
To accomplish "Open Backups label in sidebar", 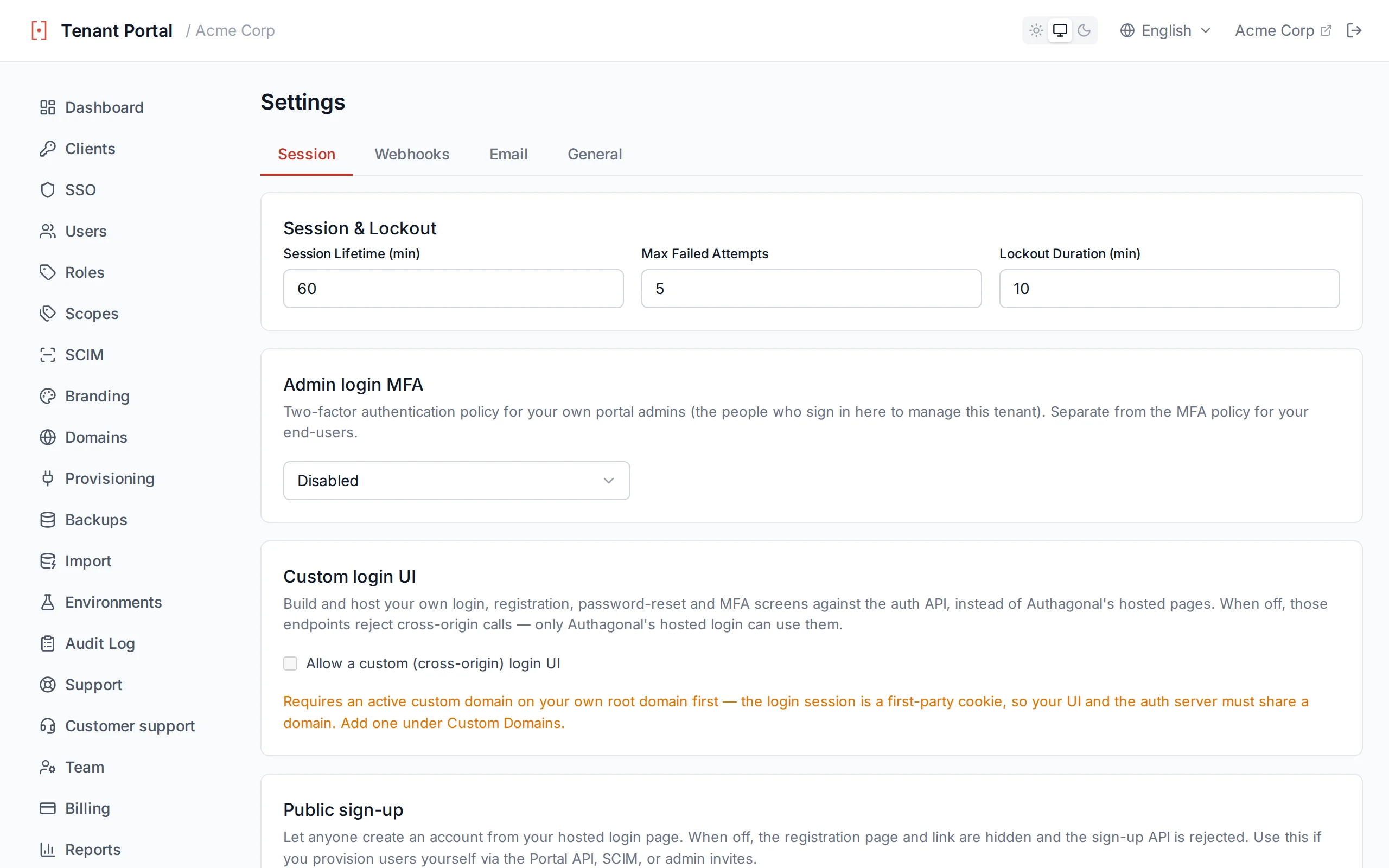I will (96, 520).
